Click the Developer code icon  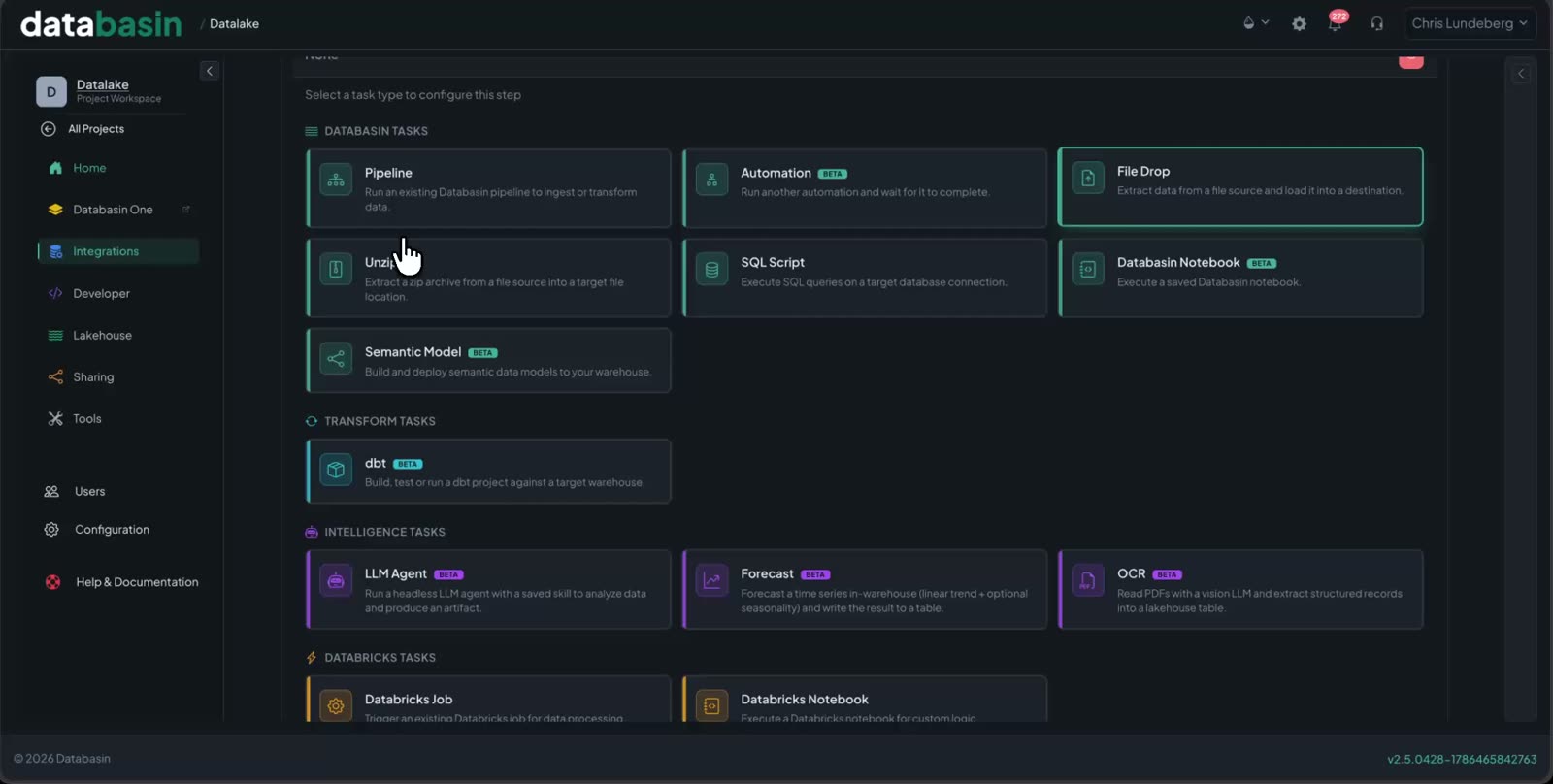pos(55,293)
